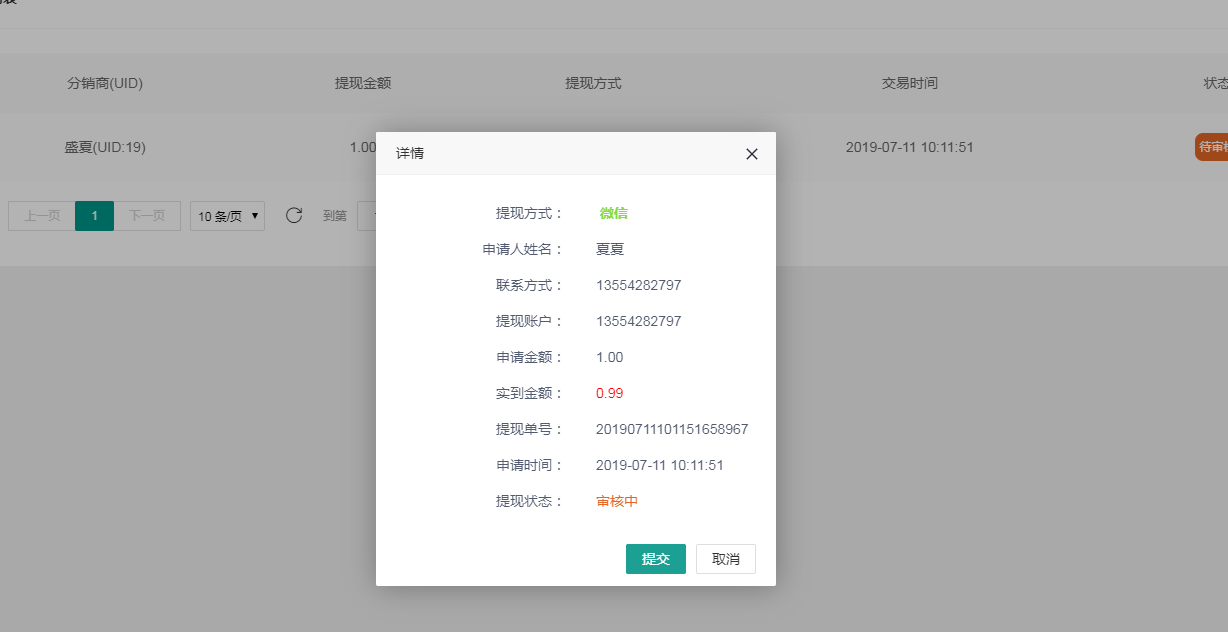Click the orange 审核中 status text
The width and height of the screenshot is (1228, 632).
[x=617, y=501]
